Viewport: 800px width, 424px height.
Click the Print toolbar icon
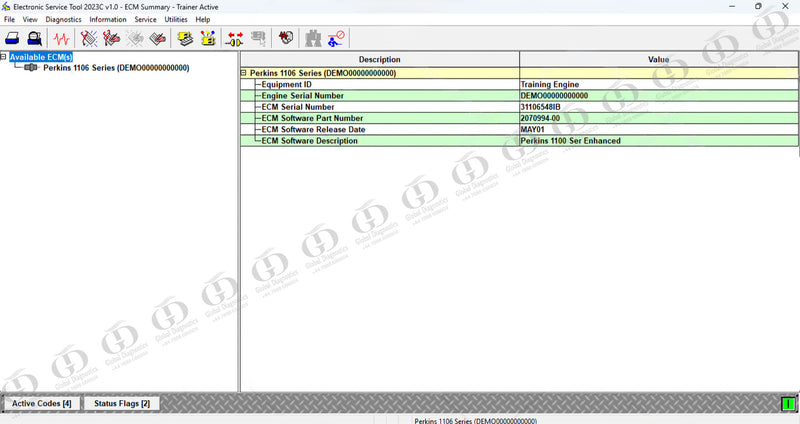(12, 38)
